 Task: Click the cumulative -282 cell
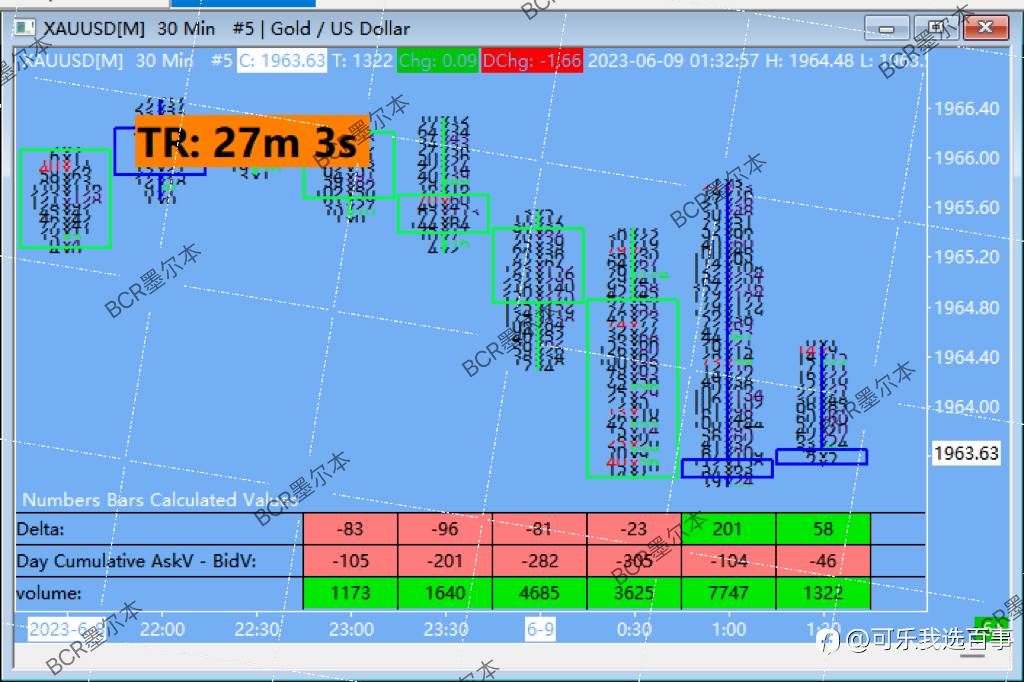click(539, 560)
